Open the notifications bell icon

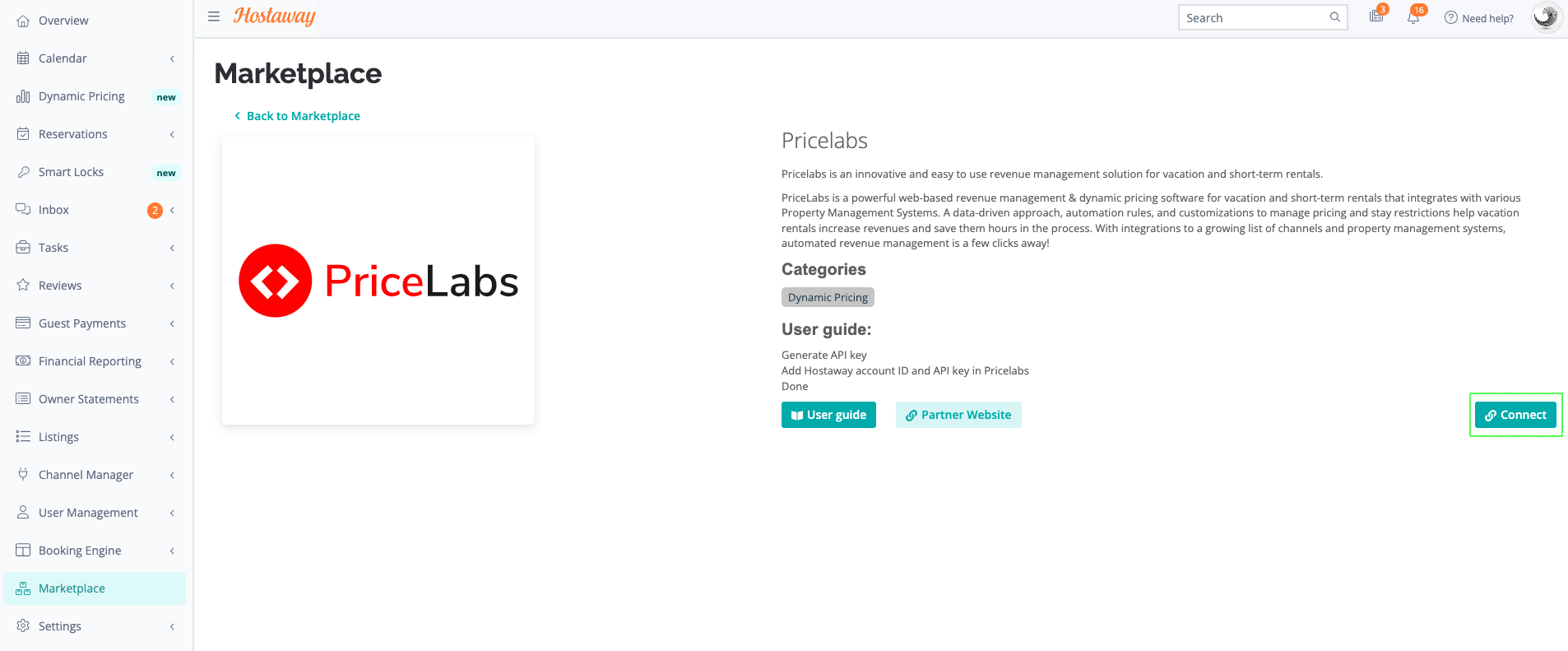[x=1413, y=17]
